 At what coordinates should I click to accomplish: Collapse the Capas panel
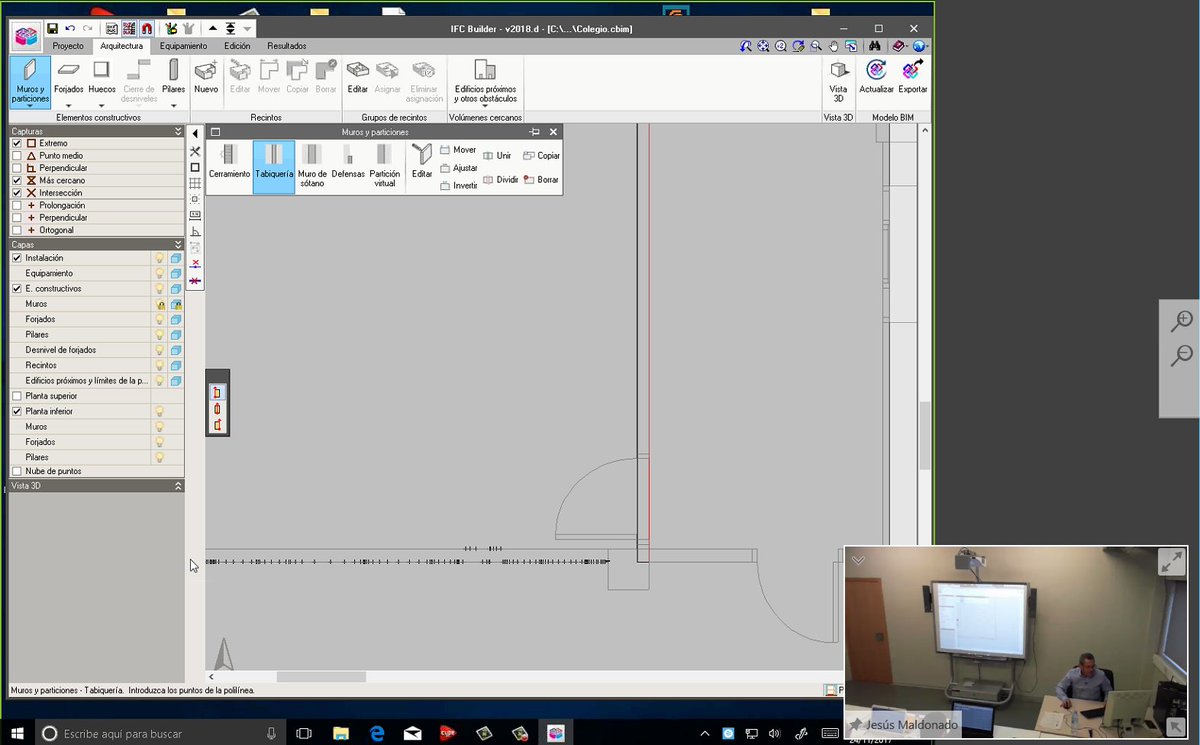click(x=178, y=244)
